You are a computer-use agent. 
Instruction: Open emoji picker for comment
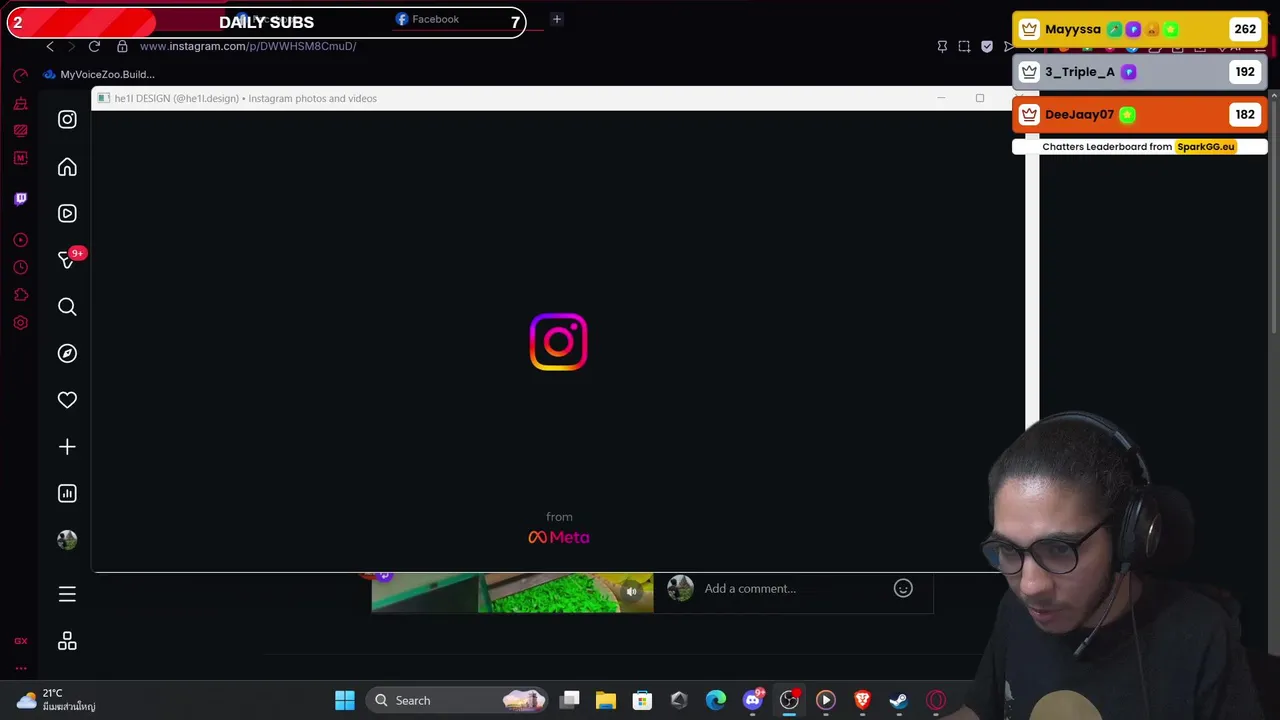point(903,588)
